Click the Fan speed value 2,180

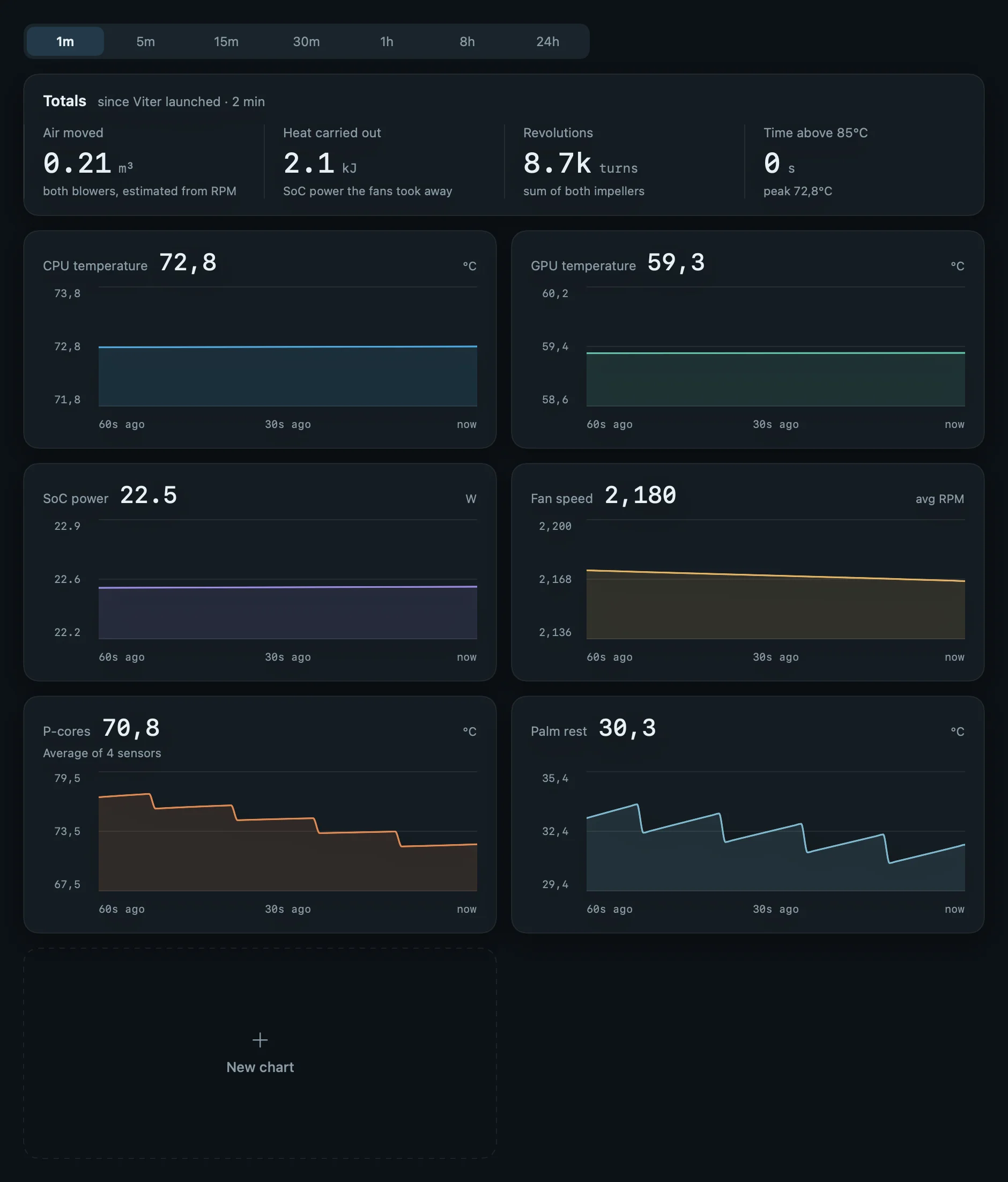click(x=640, y=495)
